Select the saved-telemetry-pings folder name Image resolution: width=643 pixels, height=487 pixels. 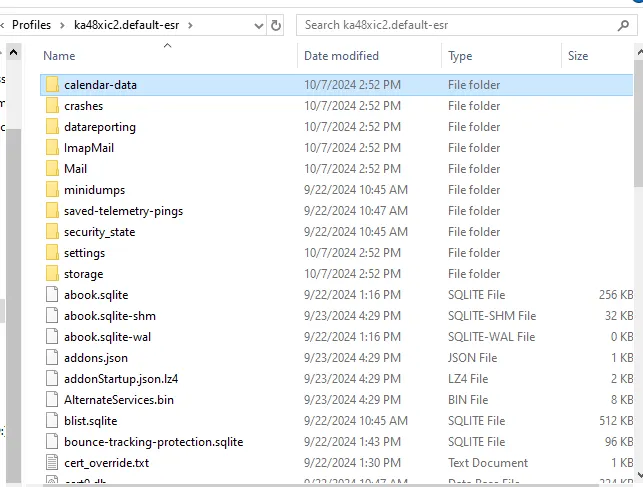(x=123, y=211)
